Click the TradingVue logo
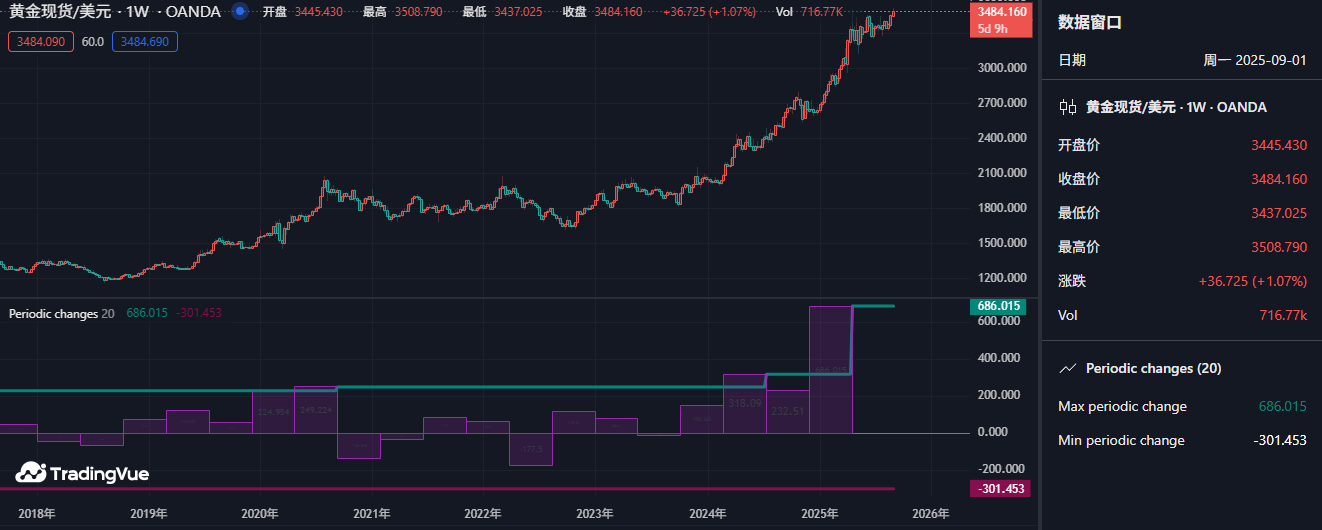The height and width of the screenshot is (530, 1322). coord(82,473)
